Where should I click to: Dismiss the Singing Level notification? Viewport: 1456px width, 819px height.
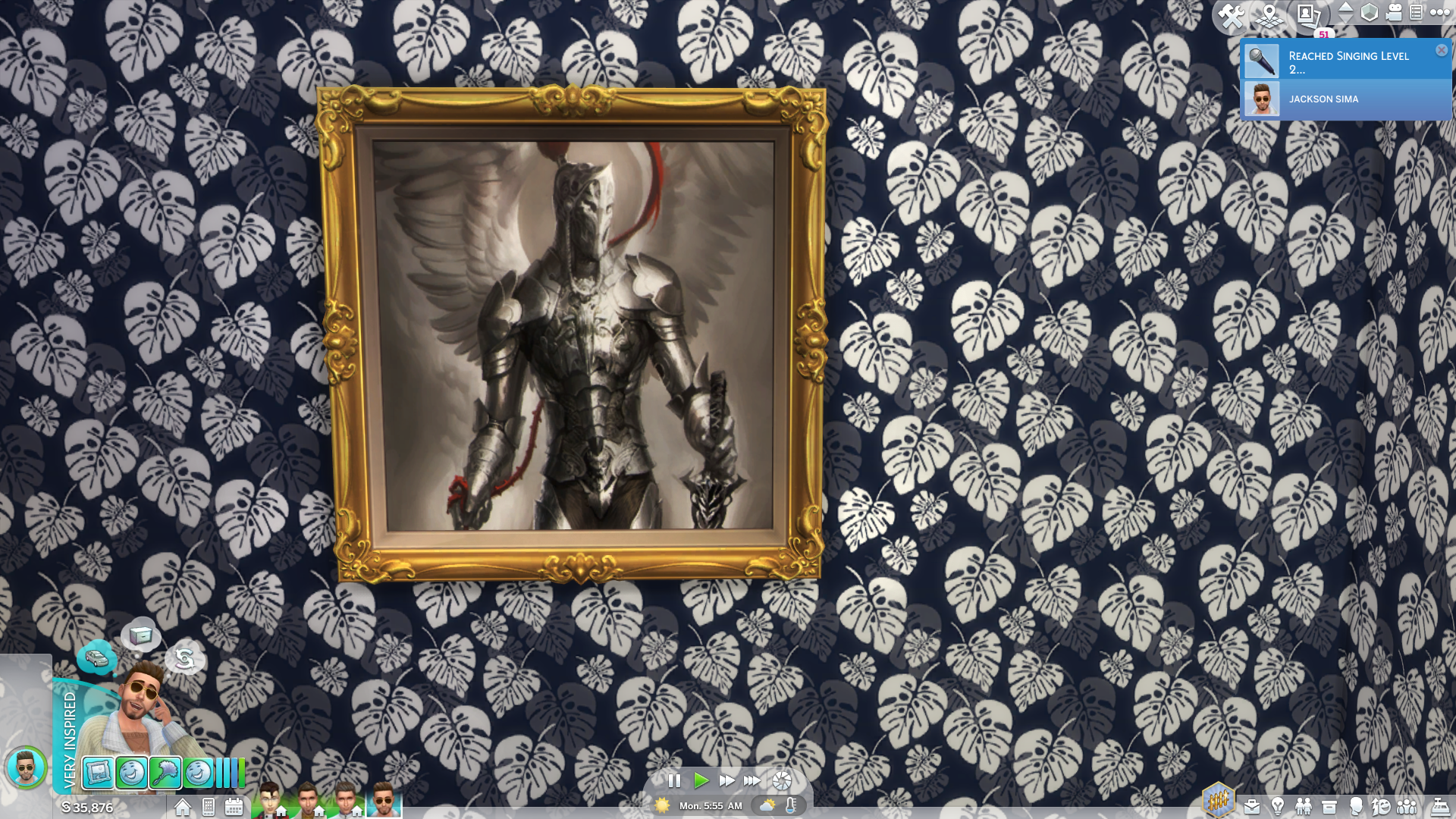pos(1442,50)
